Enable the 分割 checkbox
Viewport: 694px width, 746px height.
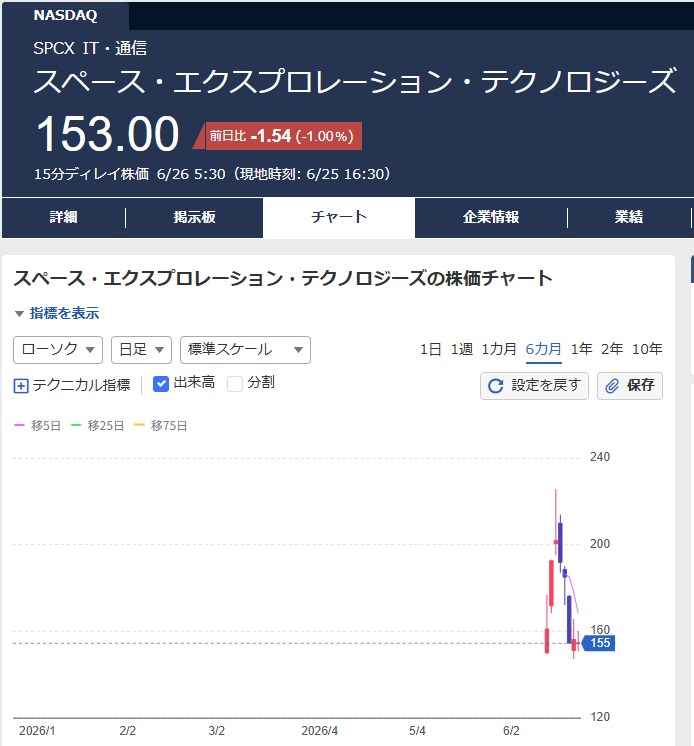(235, 383)
